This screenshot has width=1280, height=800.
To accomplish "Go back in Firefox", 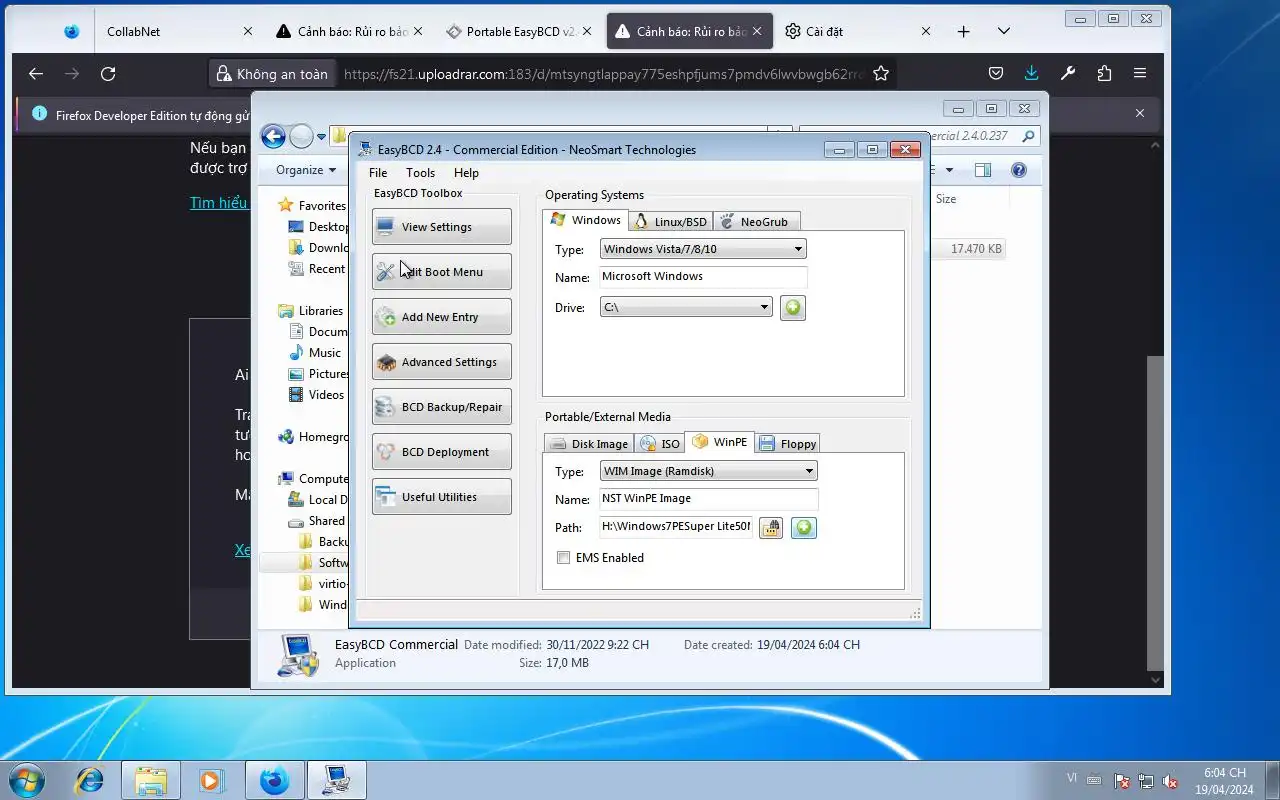I will [x=36, y=73].
